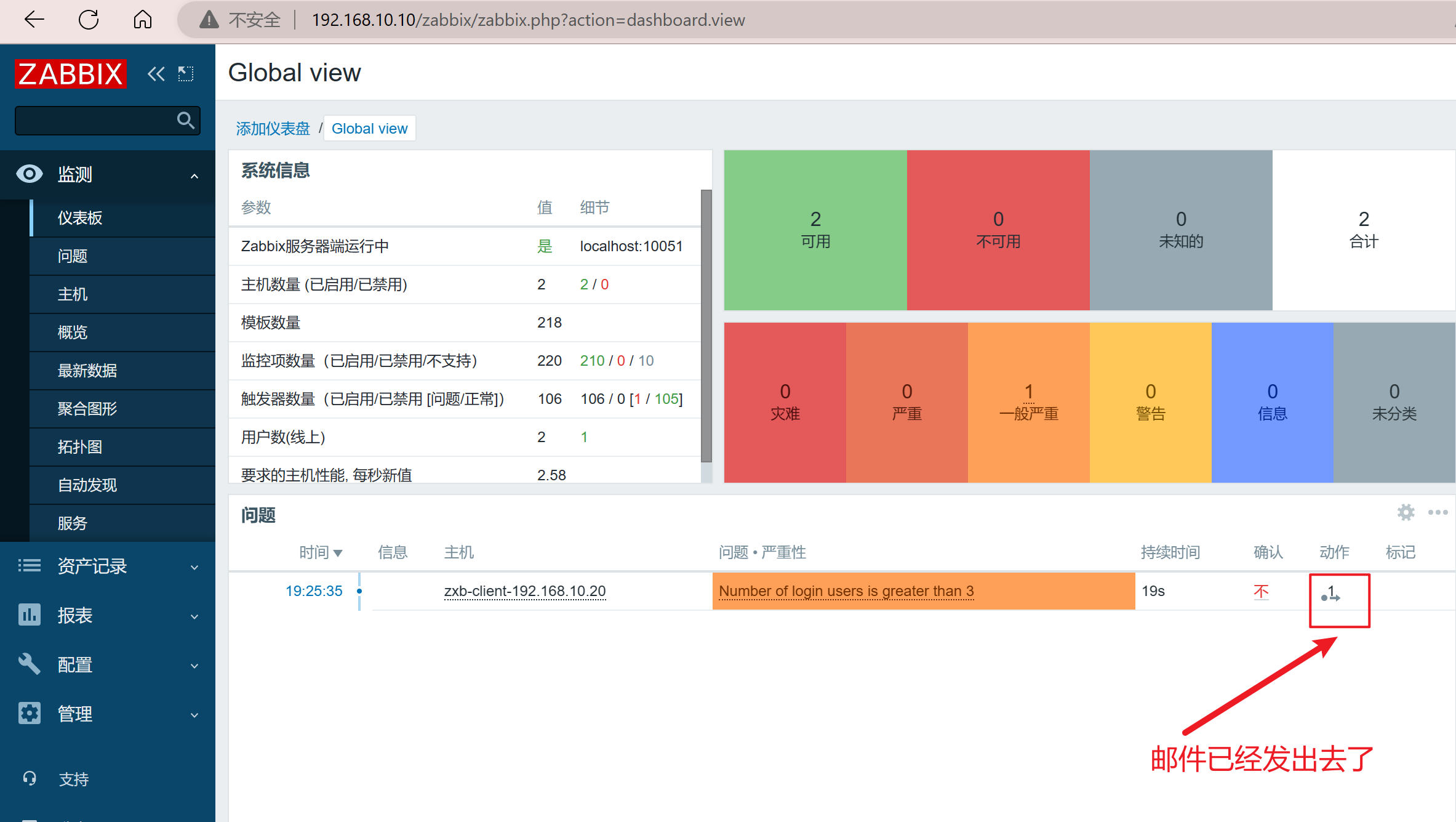
Task: Click blue 信息 severity tile
Action: point(1273,402)
